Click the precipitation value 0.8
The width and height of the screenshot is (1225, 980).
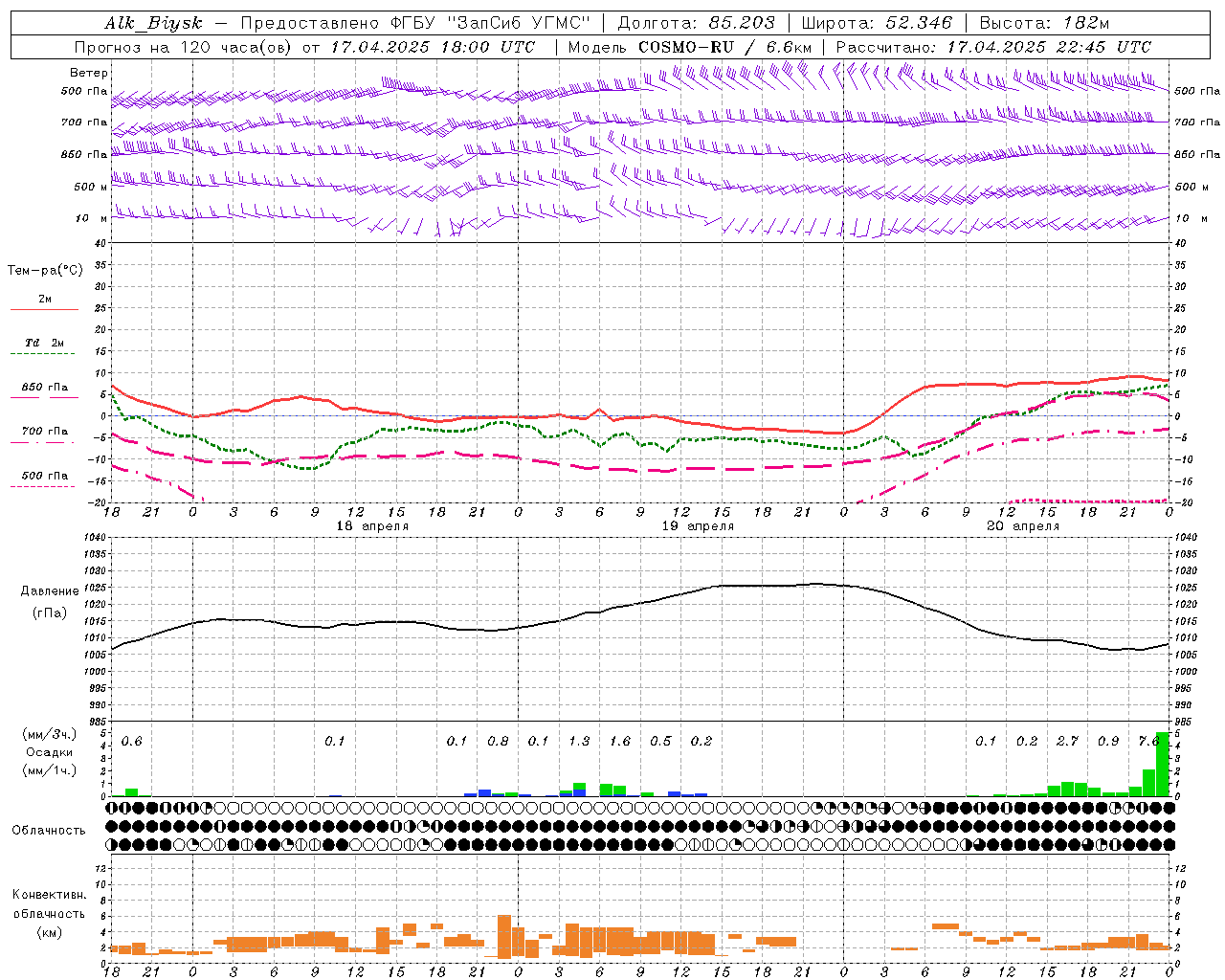click(x=498, y=742)
